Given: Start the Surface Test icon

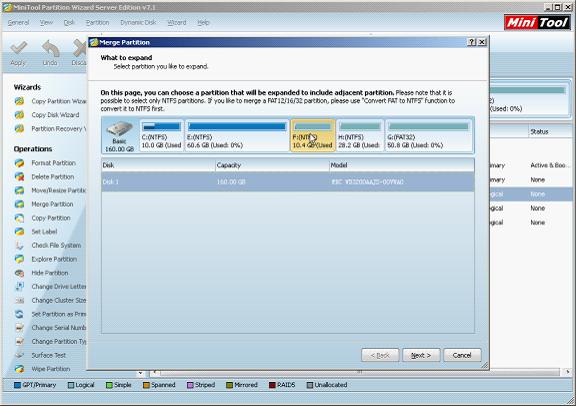Looking at the screenshot, I should pos(19,355).
